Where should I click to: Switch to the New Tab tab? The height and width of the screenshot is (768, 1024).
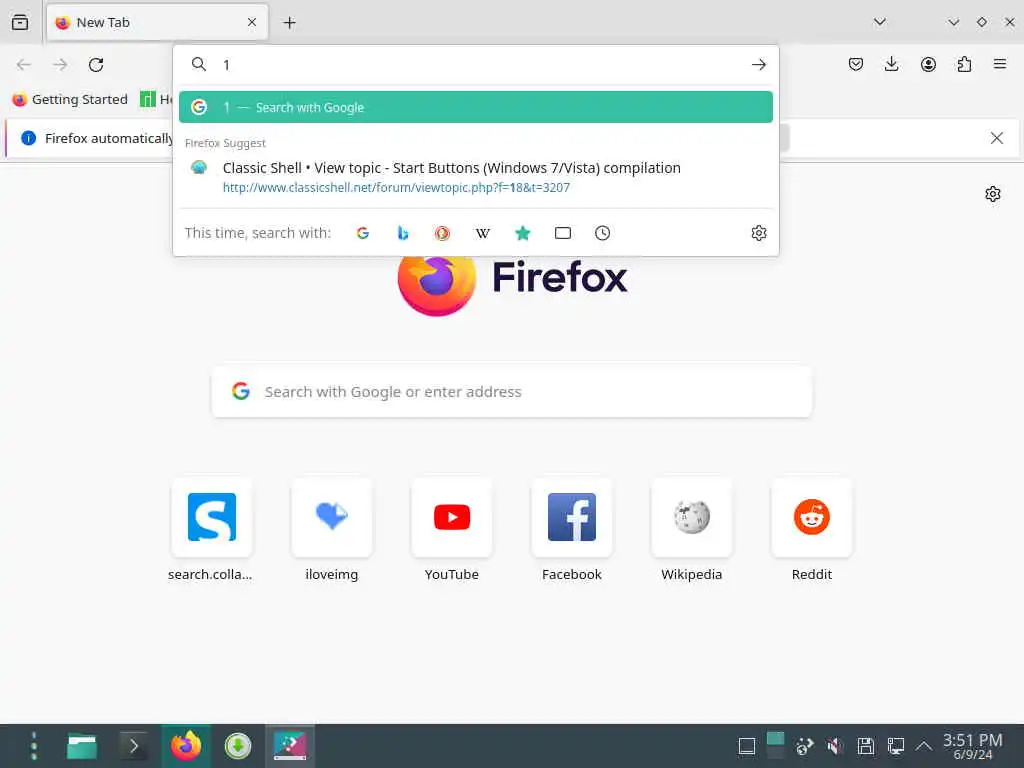coord(157,22)
